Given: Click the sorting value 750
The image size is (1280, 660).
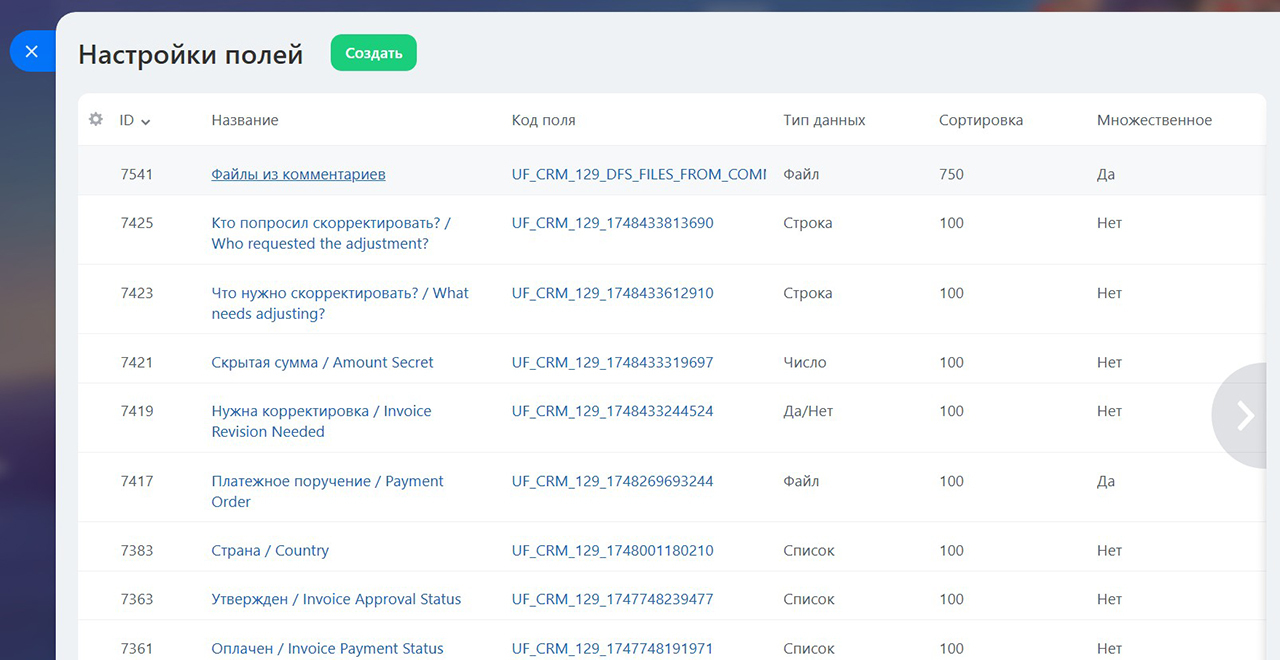Looking at the screenshot, I should 951,174.
